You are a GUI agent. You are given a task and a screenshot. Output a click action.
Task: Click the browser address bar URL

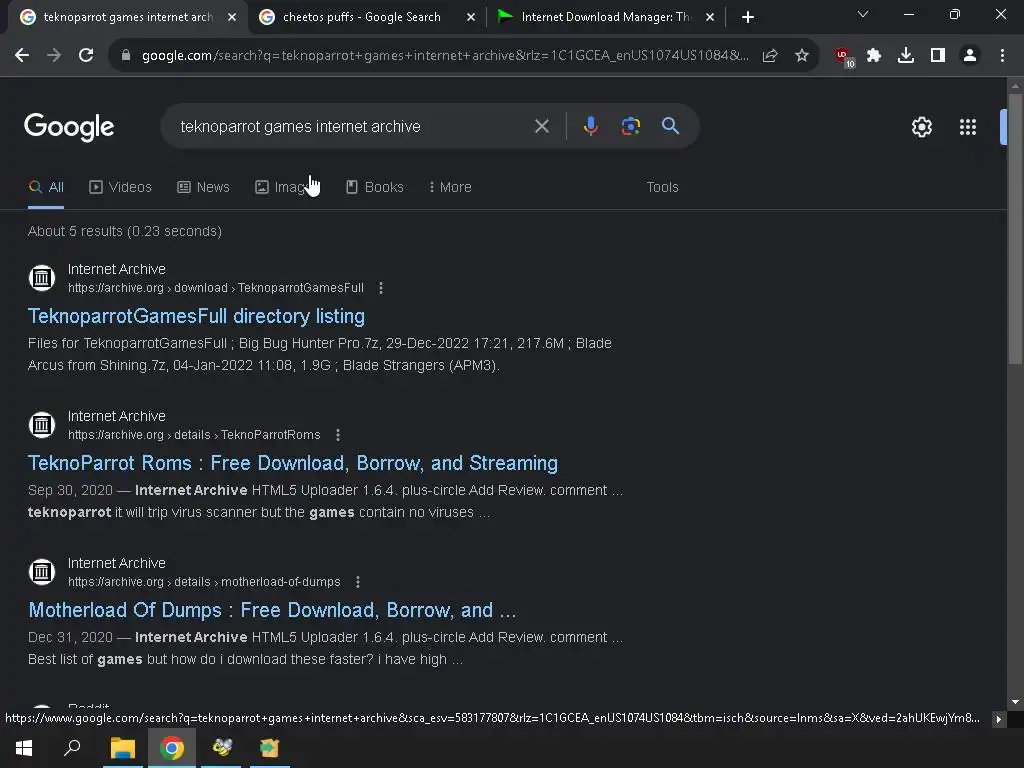tap(444, 56)
